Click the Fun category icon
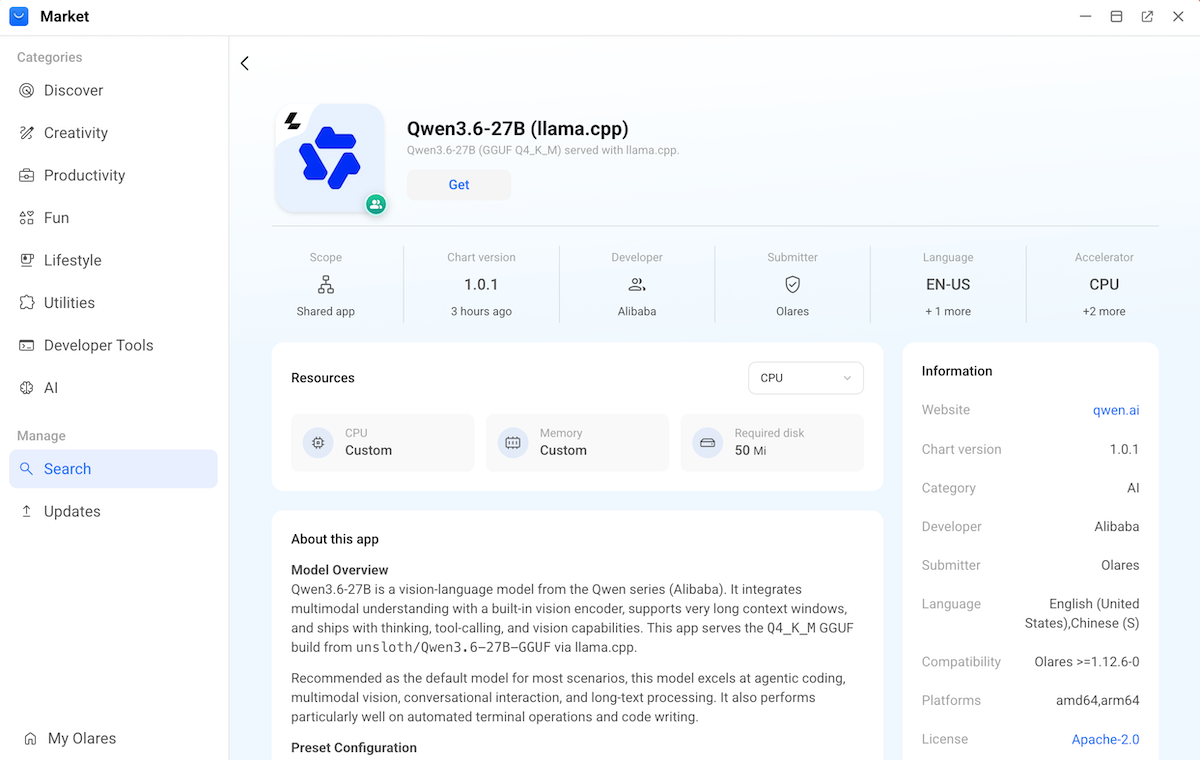 pyautogui.click(x=27, y=218)
